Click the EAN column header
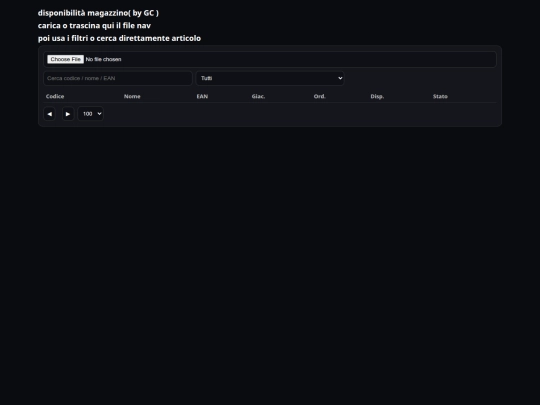The image size is (540, 405). click(x=202, y=96)
